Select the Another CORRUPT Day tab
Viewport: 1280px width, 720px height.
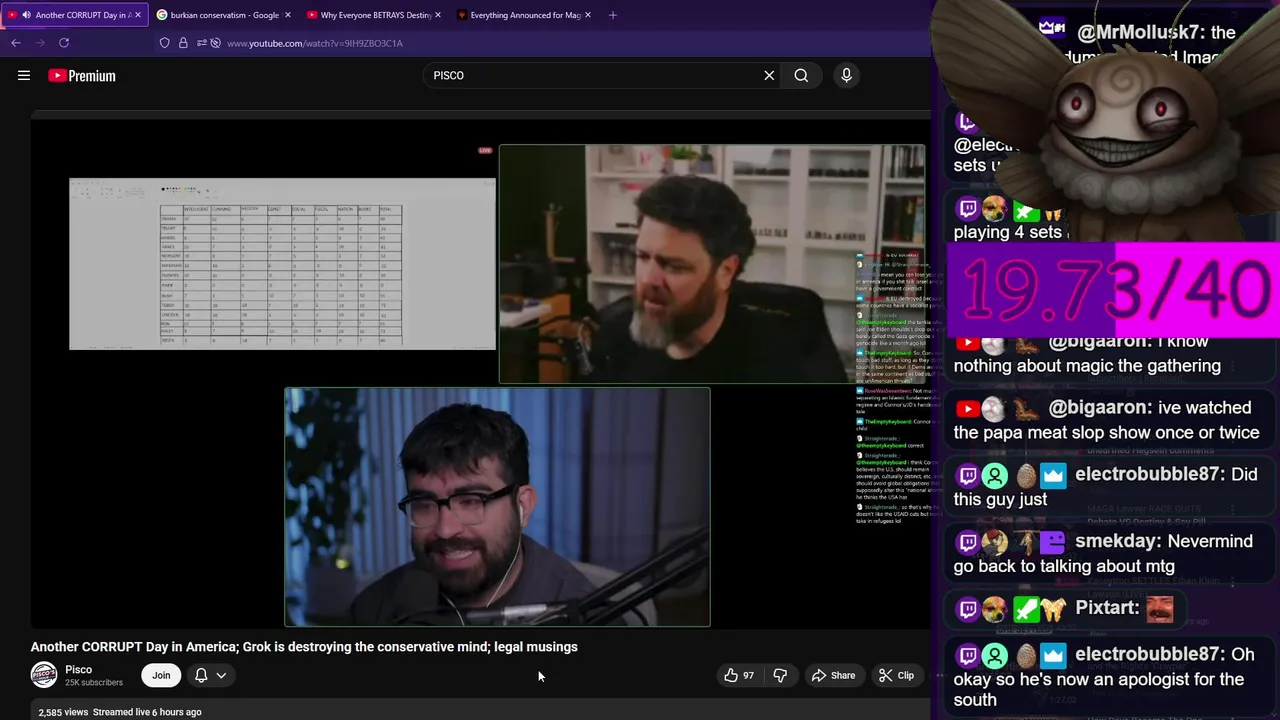click(75, 15)
